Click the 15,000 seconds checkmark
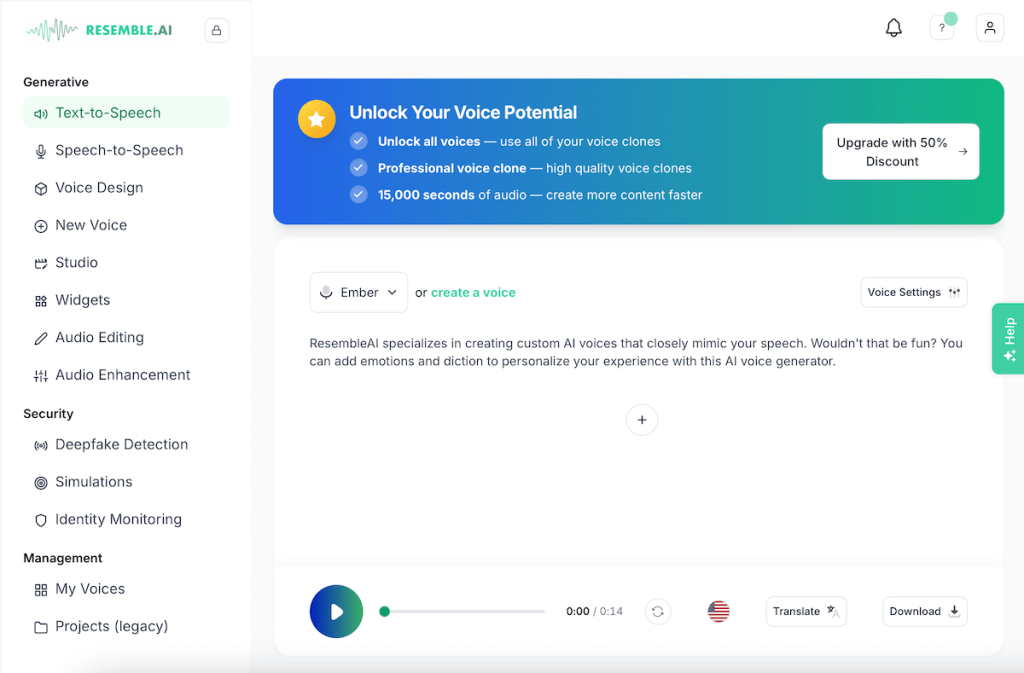1024x673 pixels. coord(359,195)
